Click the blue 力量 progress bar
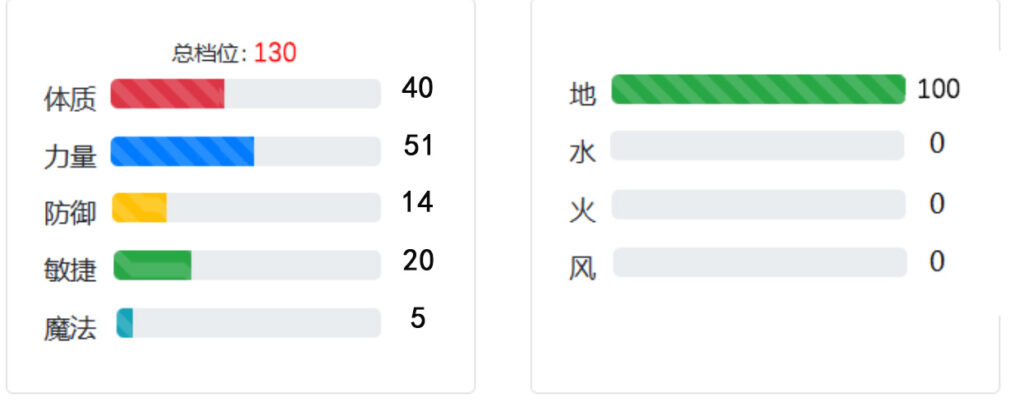Viewport: 1024px width, 402px height. 246,151
